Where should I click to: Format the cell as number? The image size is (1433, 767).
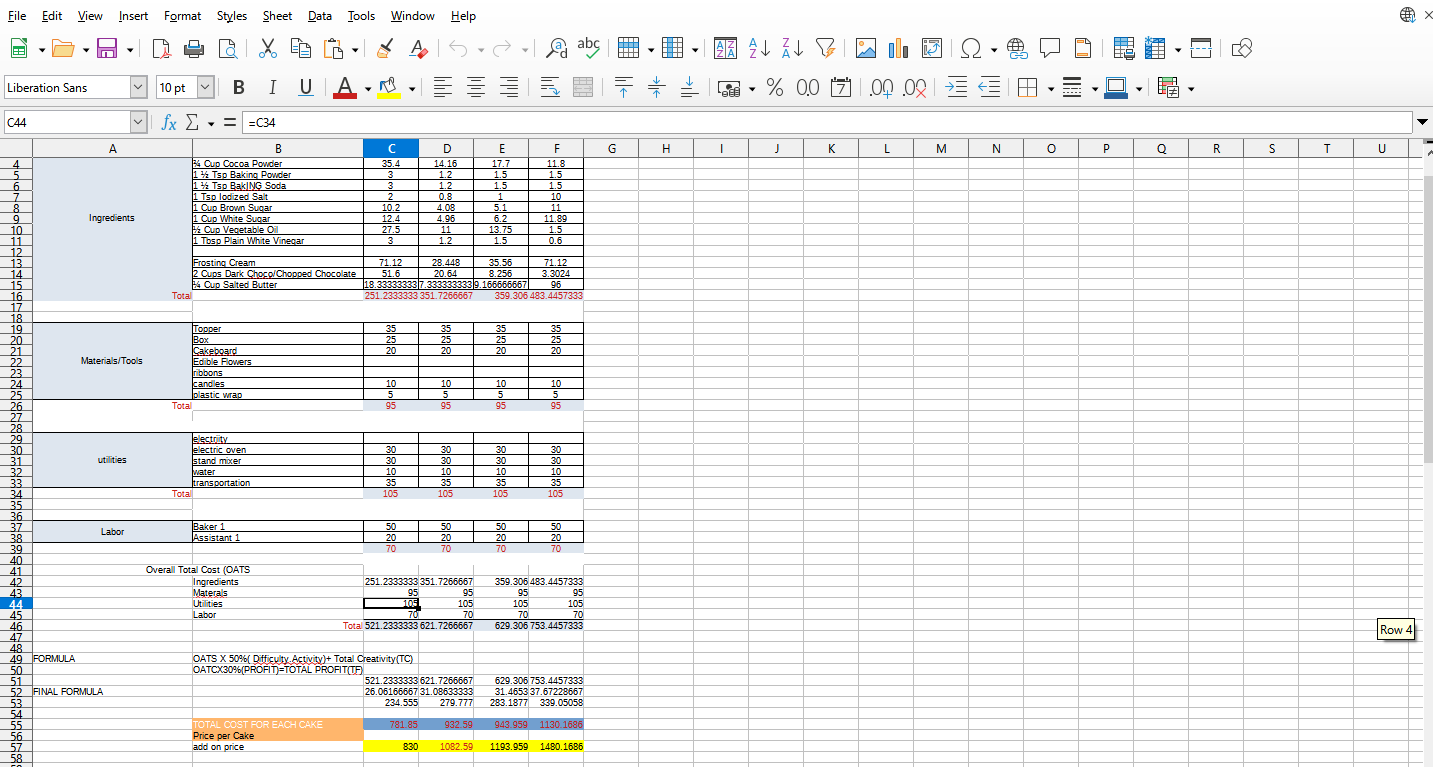[808, 88]
